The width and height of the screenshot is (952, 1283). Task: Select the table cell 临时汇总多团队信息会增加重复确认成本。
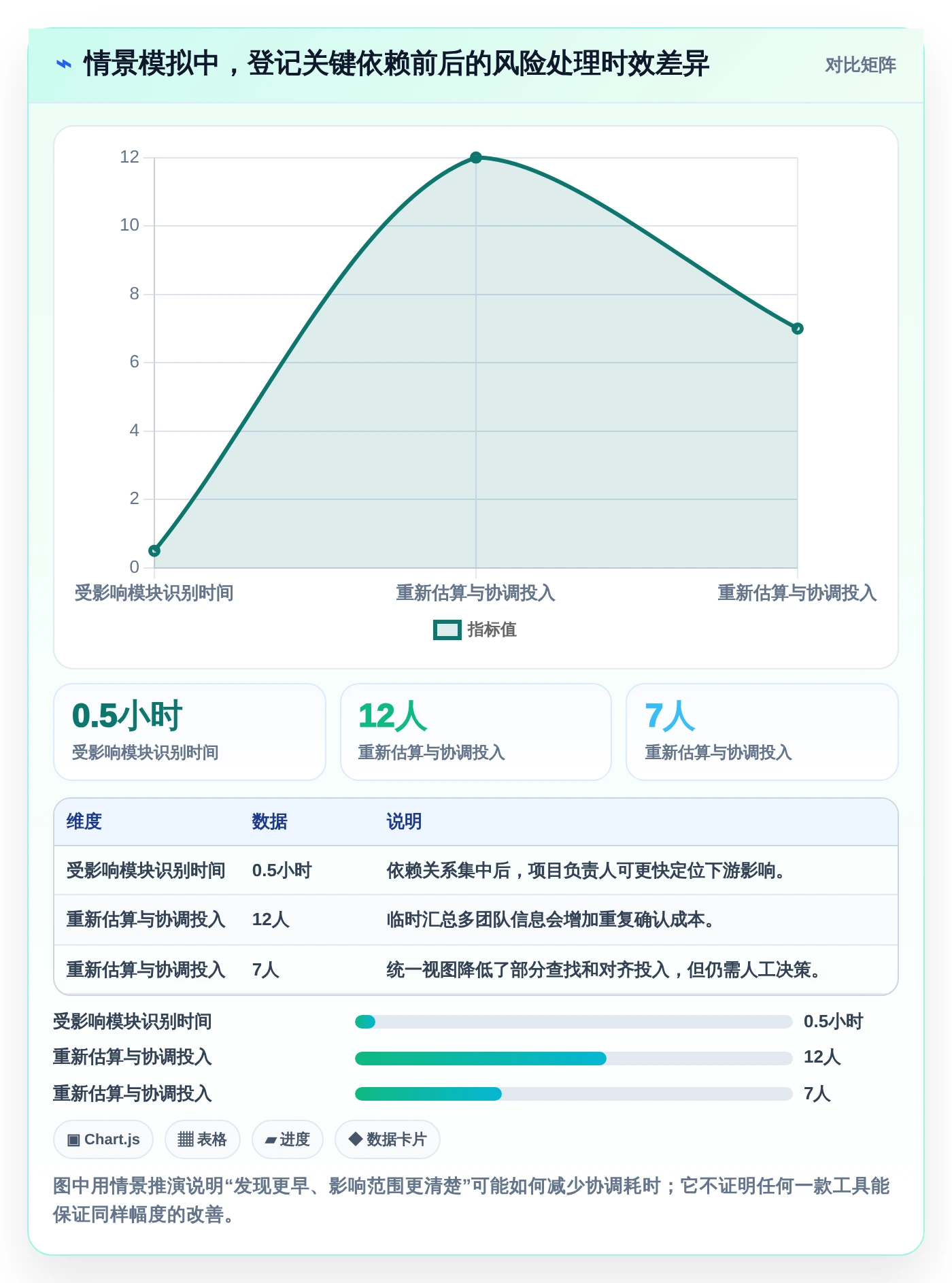point(550,920)
